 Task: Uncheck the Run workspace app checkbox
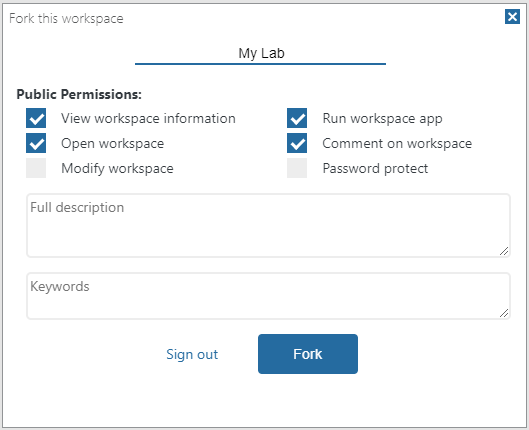(x=297, y=118)
